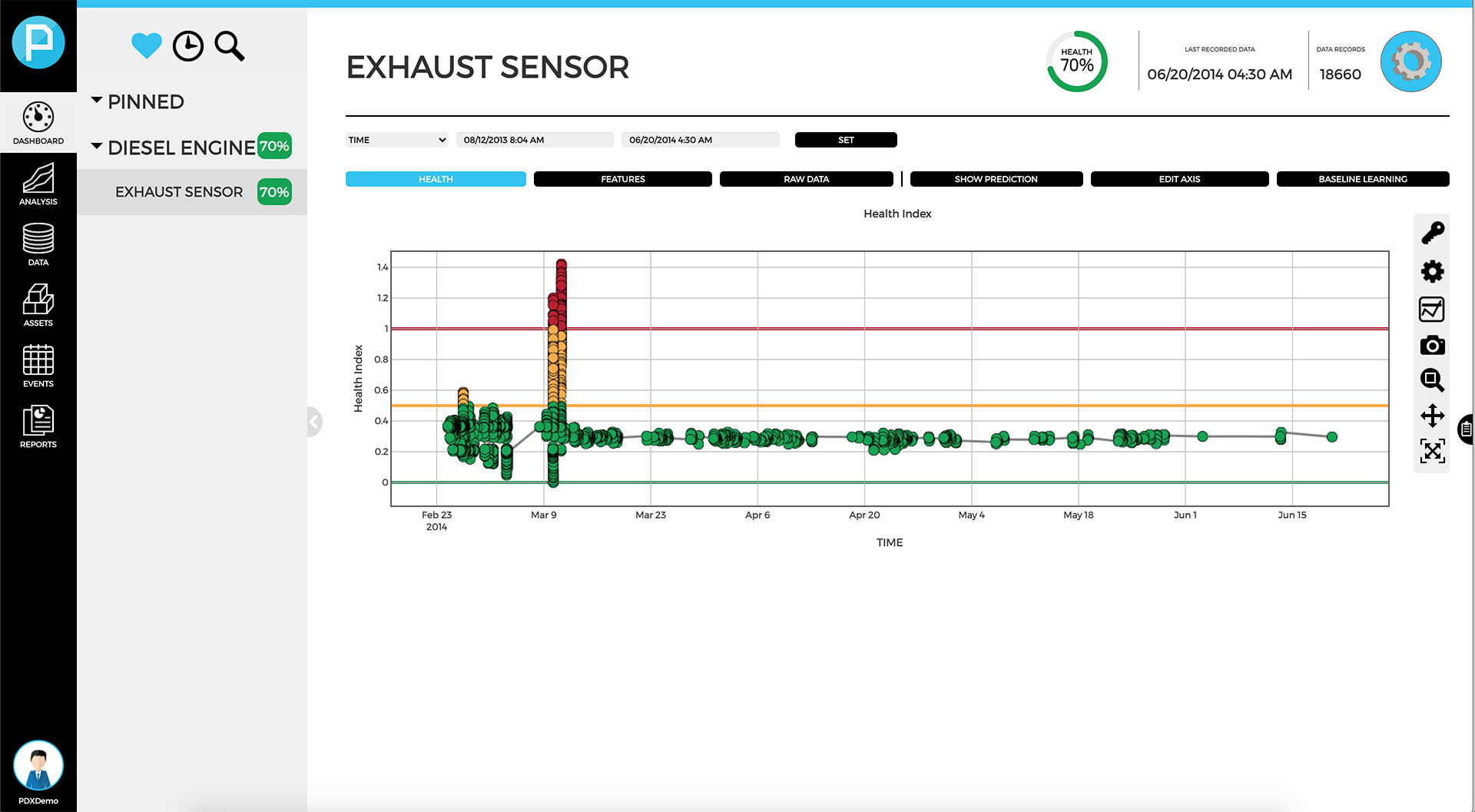Screen dimensions: 1475x812
Task: Click the start date input field
Action: coord(535,140)
